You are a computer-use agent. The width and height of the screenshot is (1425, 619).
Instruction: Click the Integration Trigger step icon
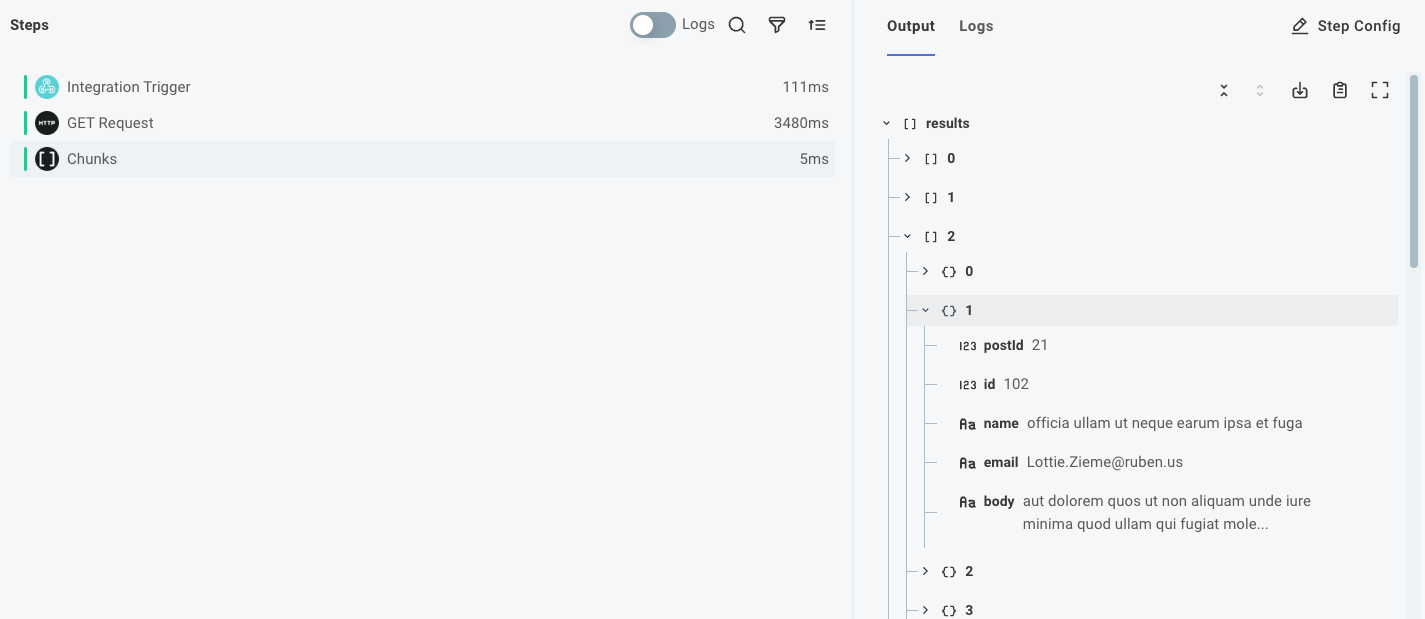point(46,86)
